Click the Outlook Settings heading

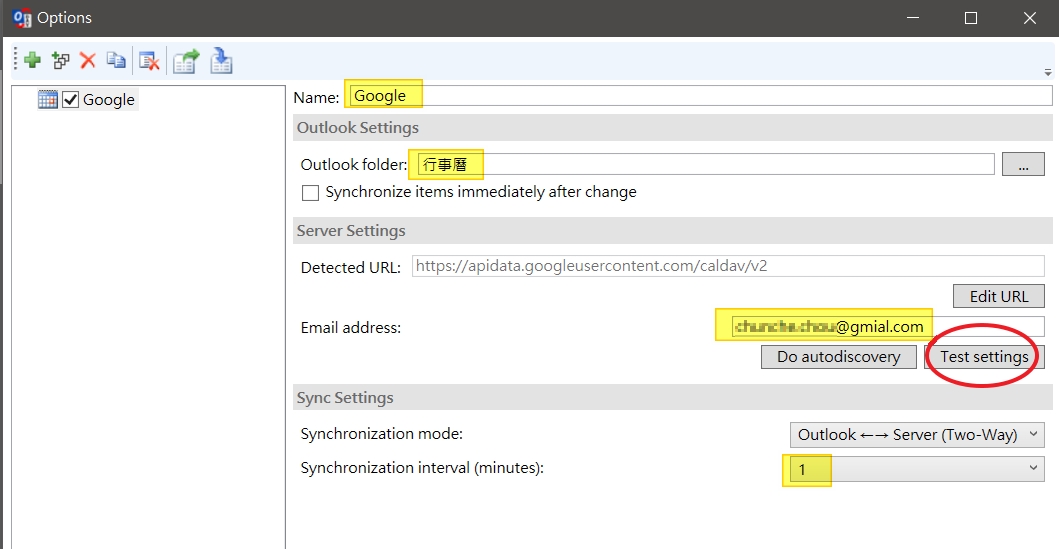point(357,128)
